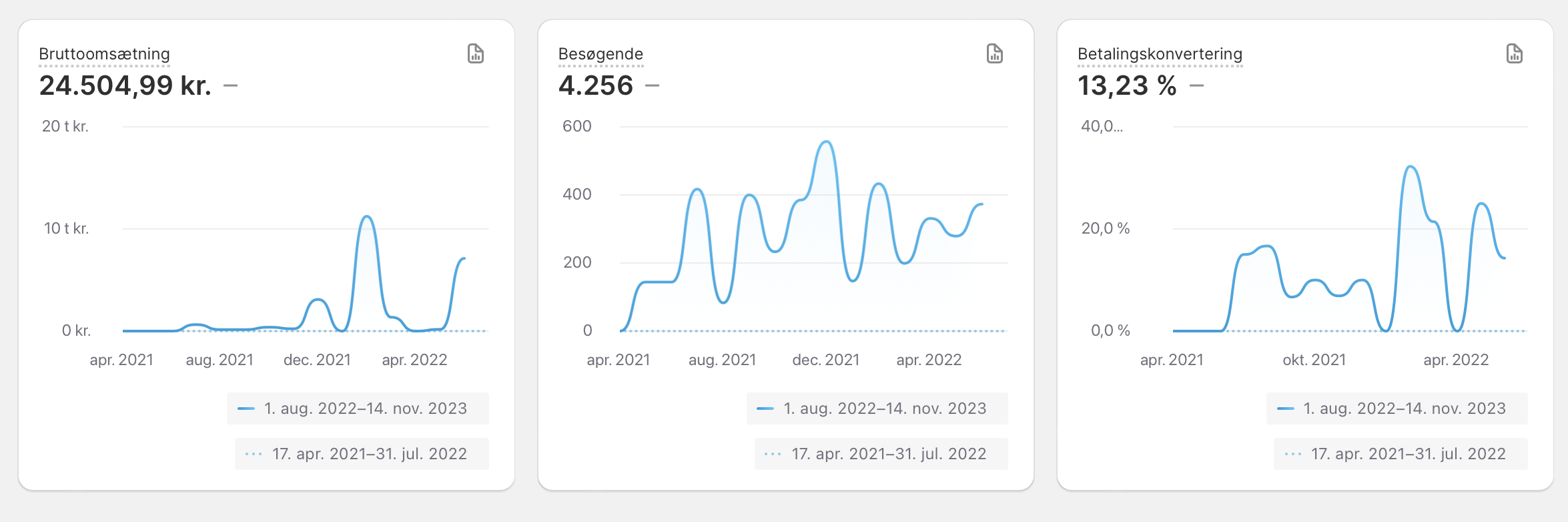Open the Betalingskonvertering report icon

1515,53
